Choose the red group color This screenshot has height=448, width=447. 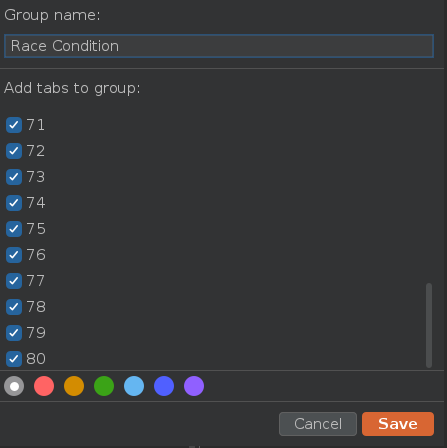[44, 386]
